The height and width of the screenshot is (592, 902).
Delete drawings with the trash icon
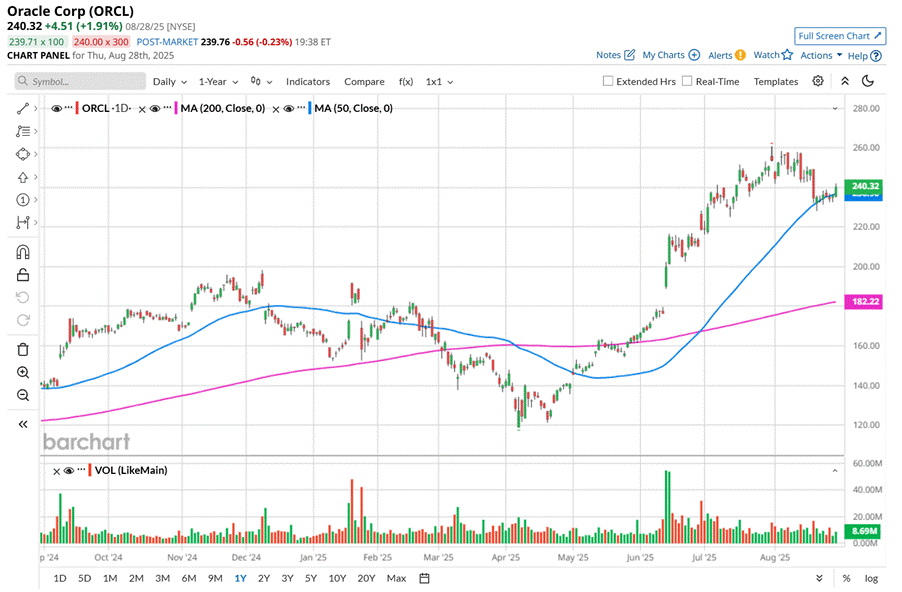pos(23,349)
